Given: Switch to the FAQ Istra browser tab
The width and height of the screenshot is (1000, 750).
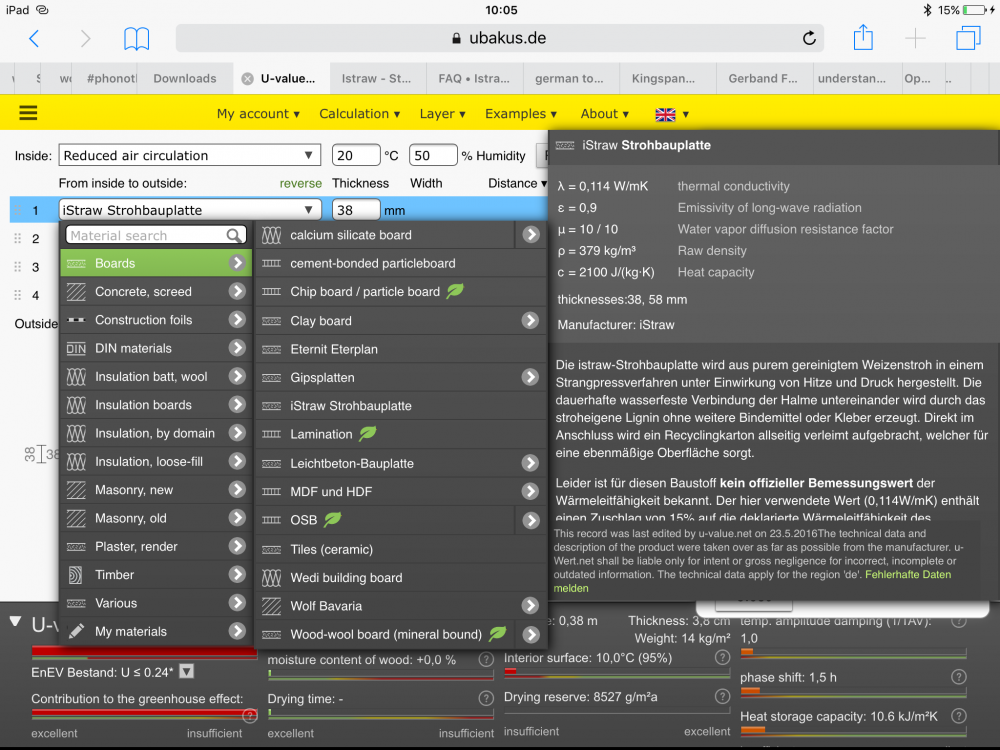Looking at the screenshot, I should tap(474, 78).
